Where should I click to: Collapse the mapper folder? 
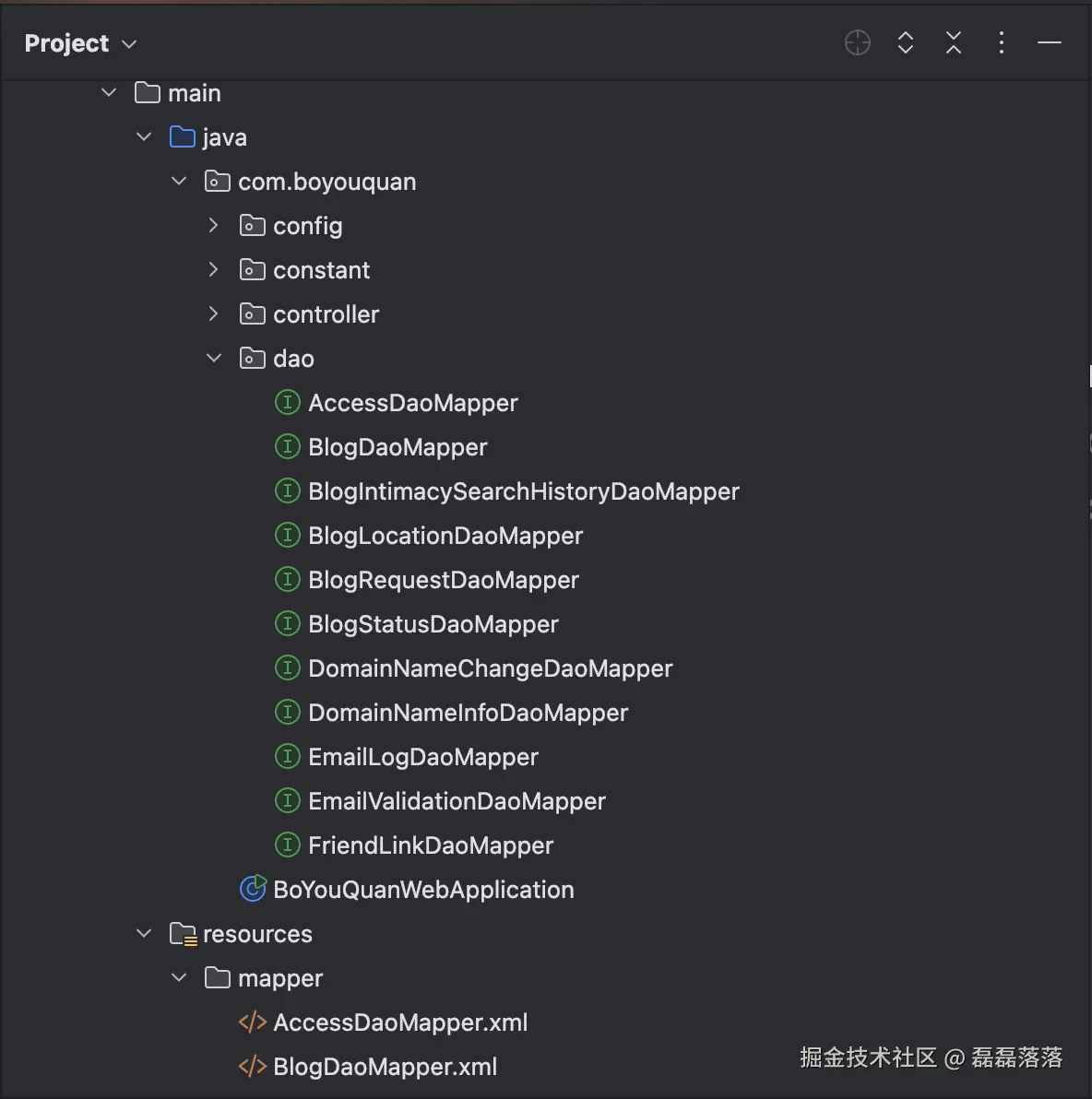pos(179,977)
